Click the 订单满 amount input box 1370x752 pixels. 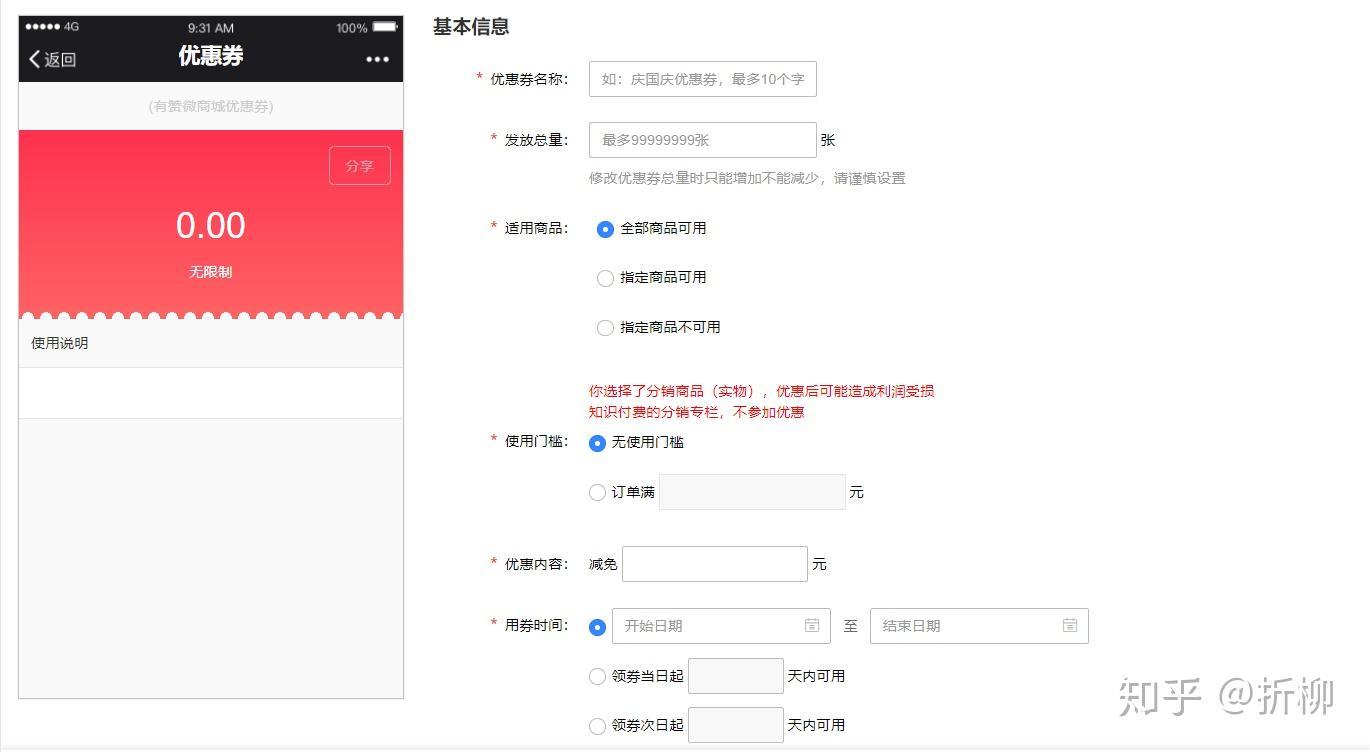pos(752,492)
